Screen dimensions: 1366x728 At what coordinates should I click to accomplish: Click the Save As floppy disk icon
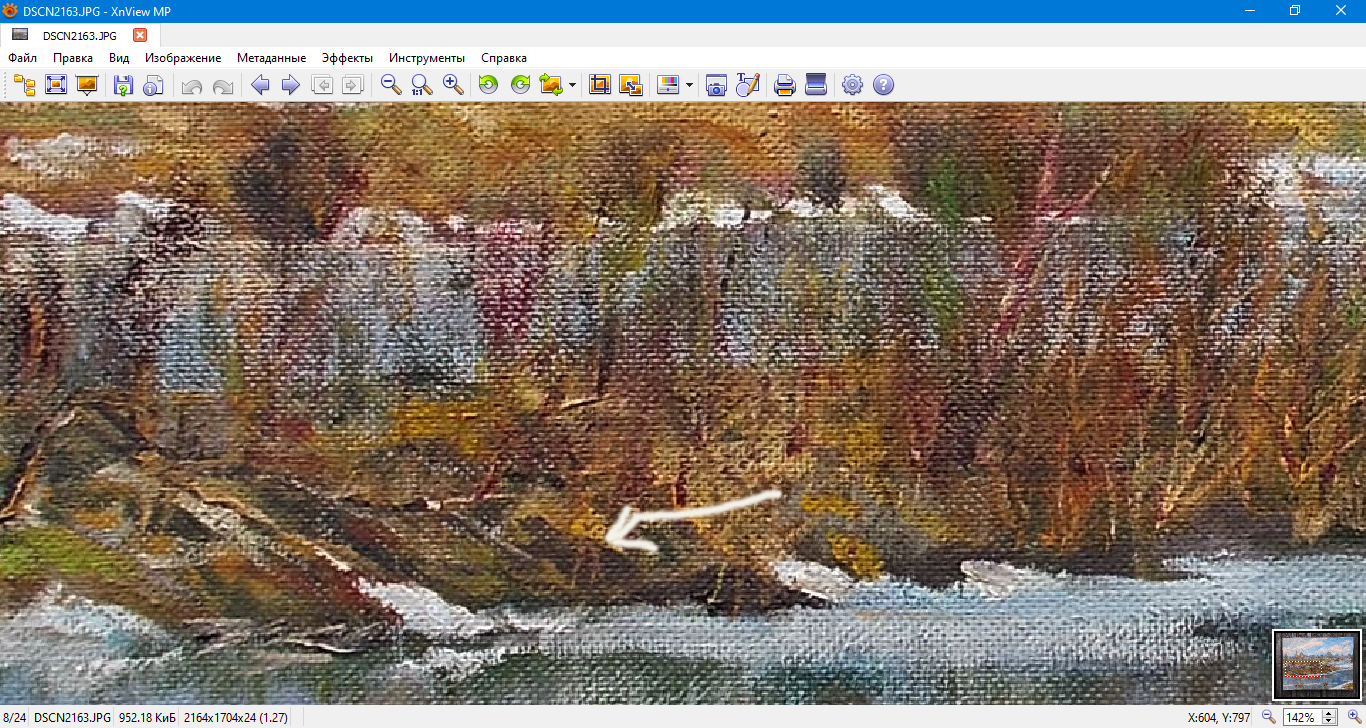pyautogui.click(x=123, y=85)
